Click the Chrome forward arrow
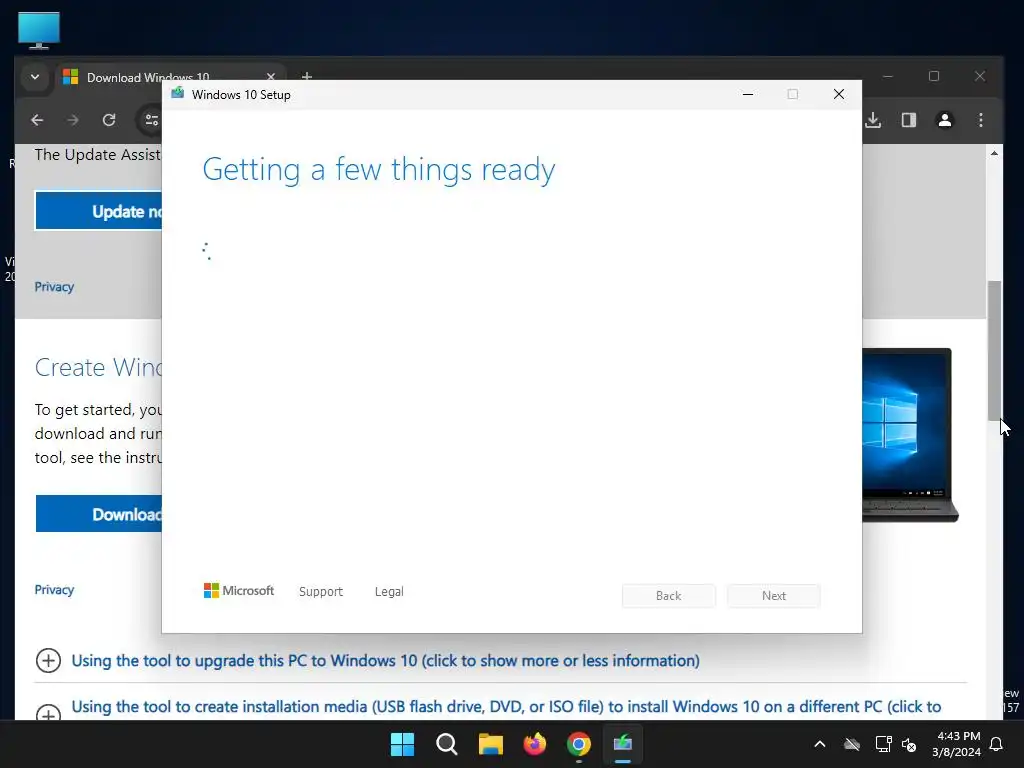 point(72,120)
